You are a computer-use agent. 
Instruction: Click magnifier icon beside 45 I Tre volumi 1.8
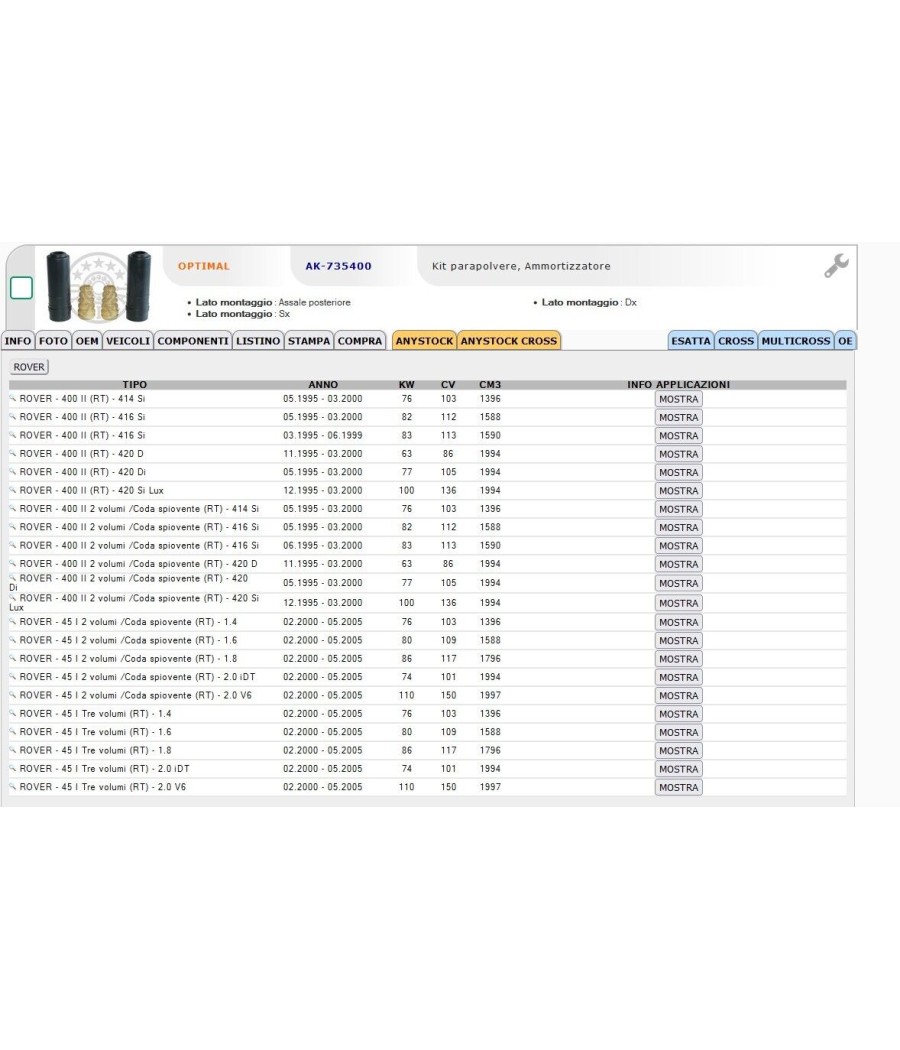[12, 749]
